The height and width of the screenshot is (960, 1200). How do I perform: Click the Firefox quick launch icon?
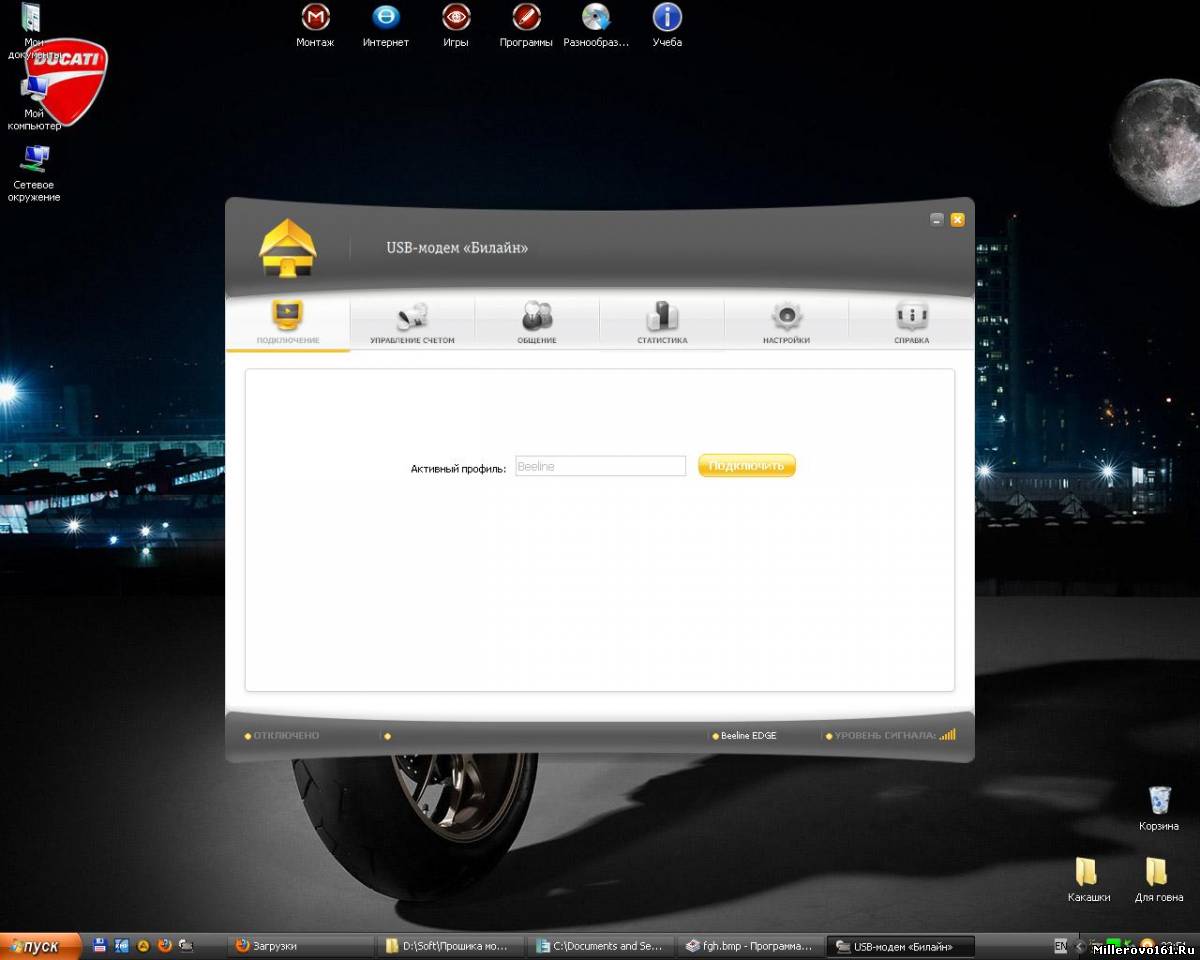click(x=165, y=945)
